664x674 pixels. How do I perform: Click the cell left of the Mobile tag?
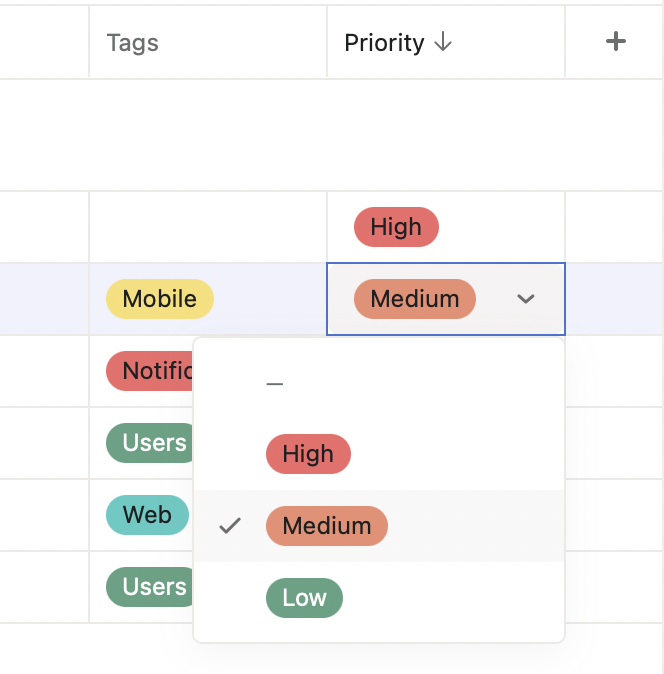click(x=44, y=299)
